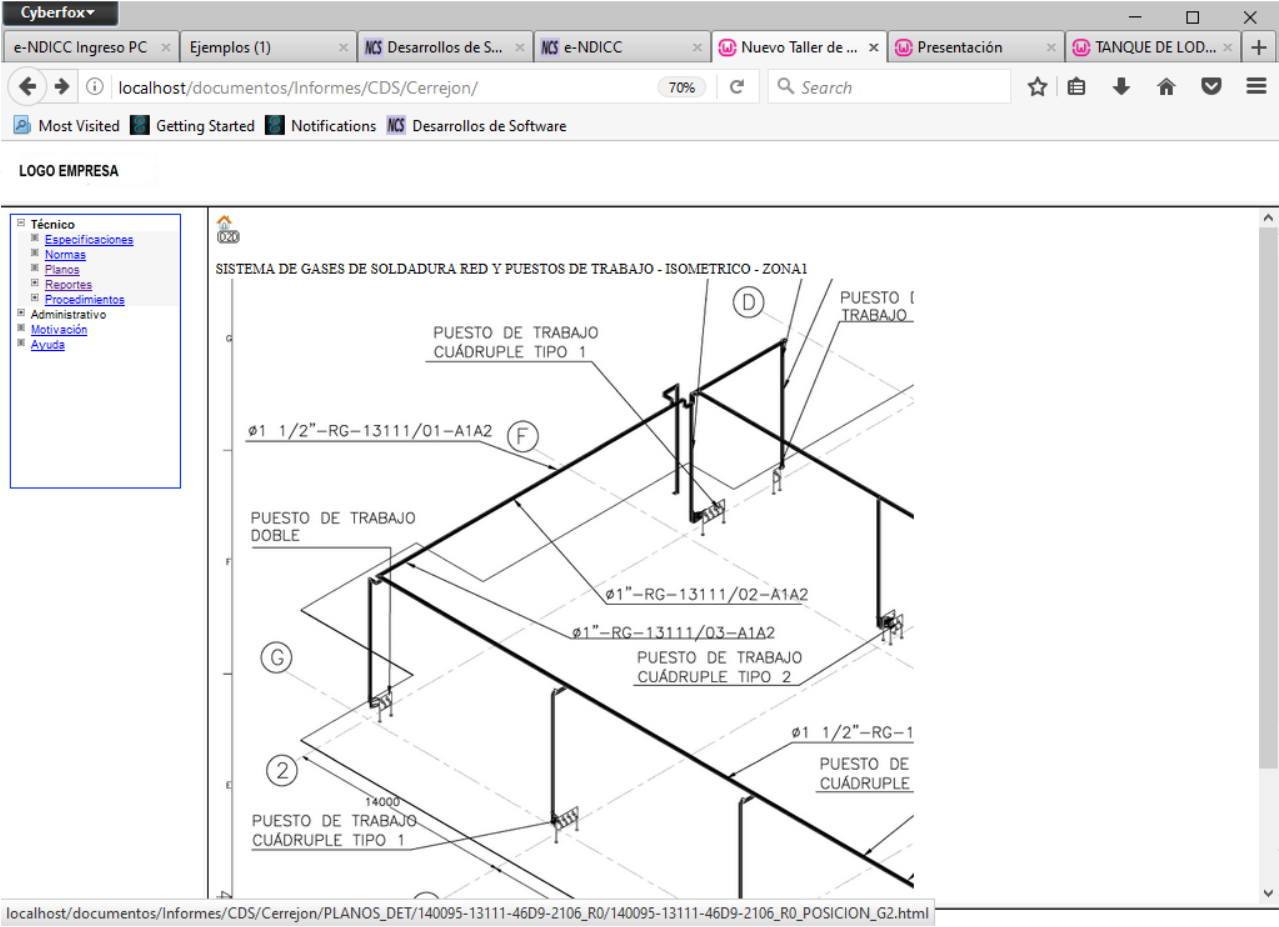Open the Procedimientos link
This screenshot has height=927, width=1279.
(x=84, y=300)
